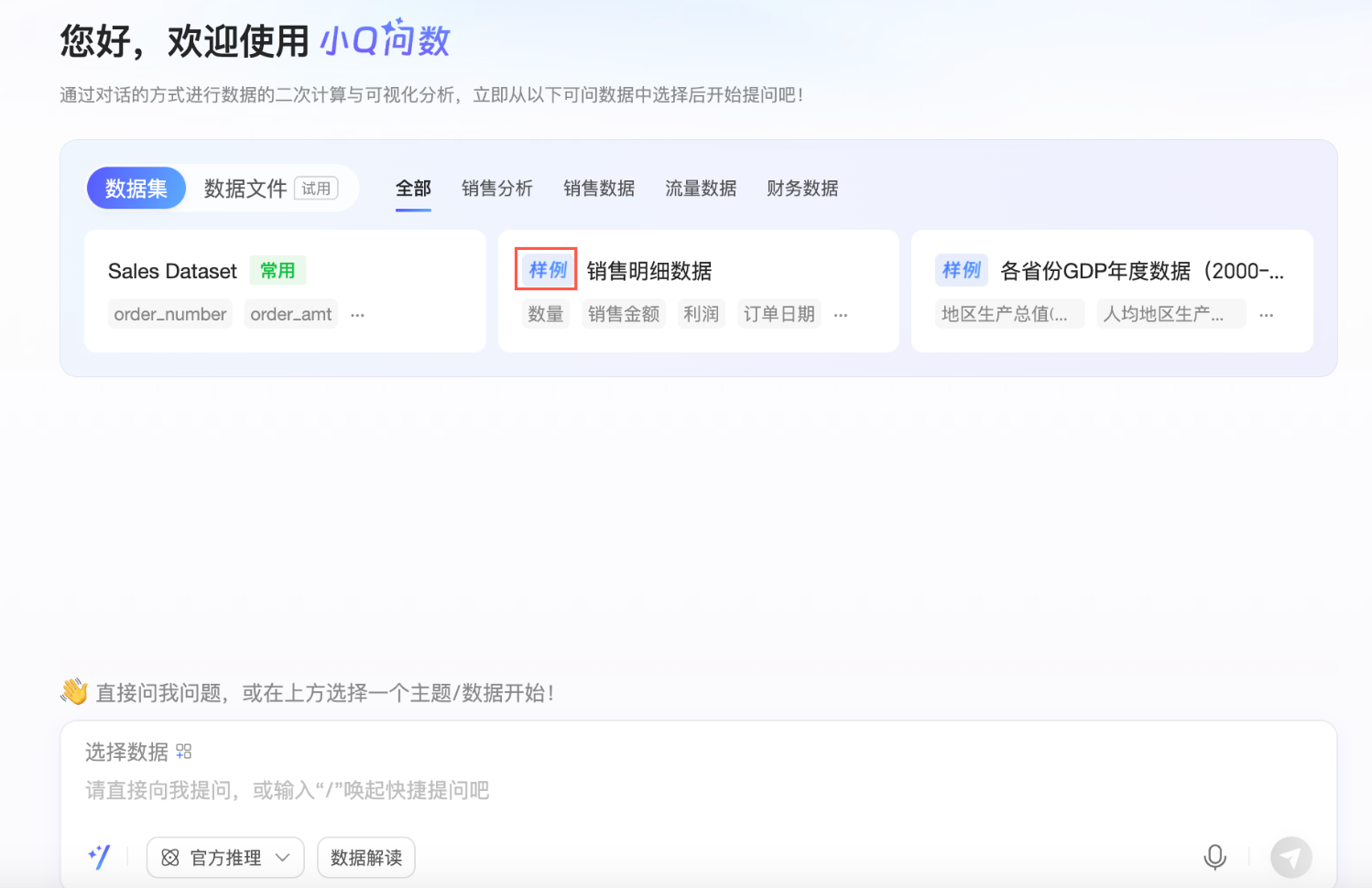Screen dimensions: 1372x888
Task: Click the 数据解读 button
Action: [366, 858]
